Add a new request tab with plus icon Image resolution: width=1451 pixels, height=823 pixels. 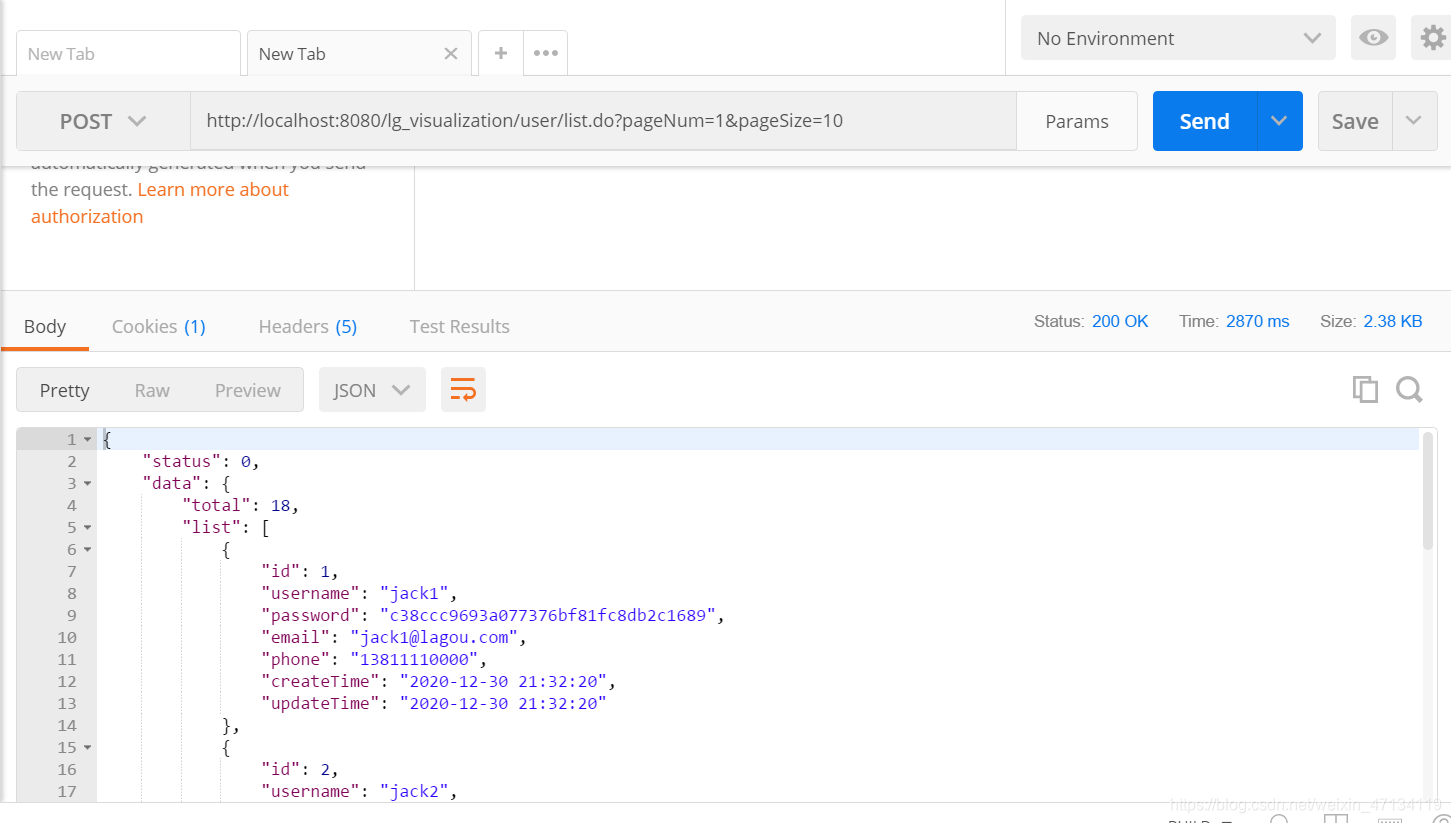501,53
